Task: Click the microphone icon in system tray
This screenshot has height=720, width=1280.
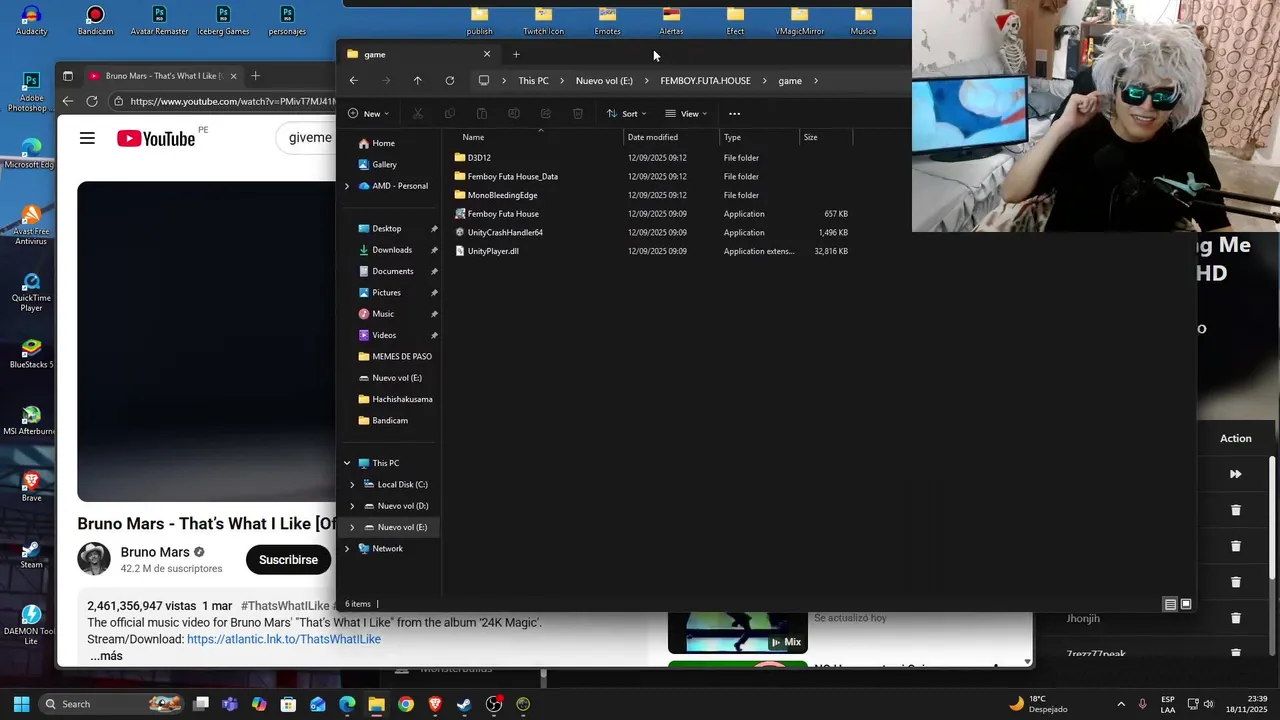Action: click(x=1143, y=704)
